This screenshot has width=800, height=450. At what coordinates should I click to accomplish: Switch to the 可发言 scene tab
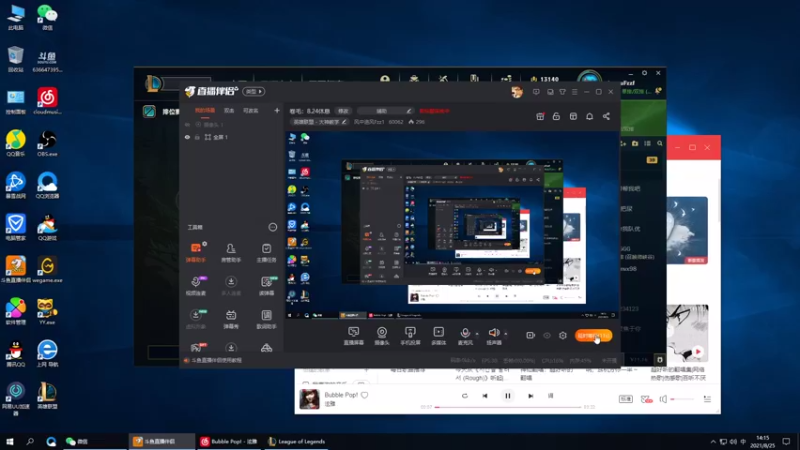pyautogui.click(x=251, y=111)
